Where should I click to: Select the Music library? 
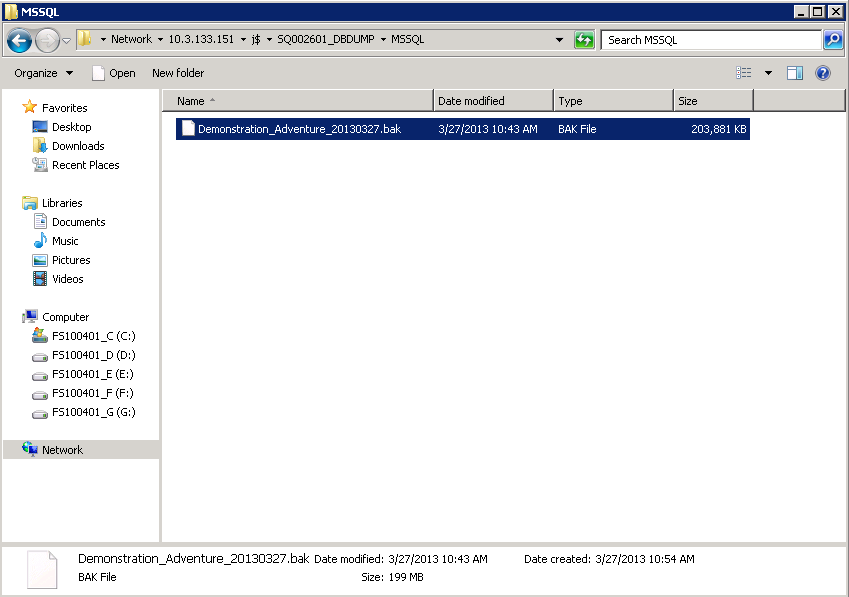click(x=65, y=241)
